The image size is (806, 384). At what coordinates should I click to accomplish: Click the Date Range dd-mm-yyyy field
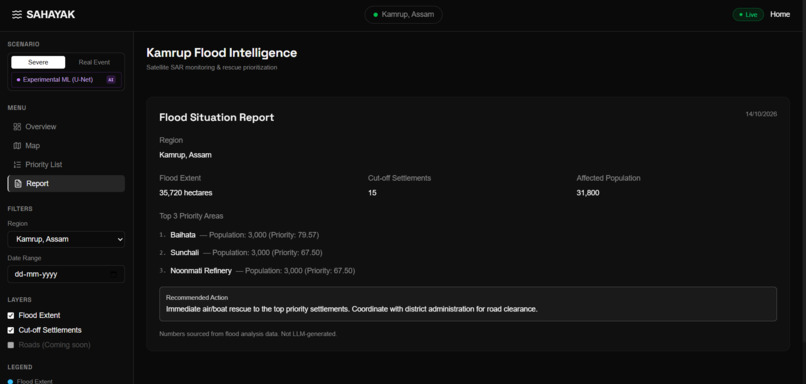tap(66, 275)
